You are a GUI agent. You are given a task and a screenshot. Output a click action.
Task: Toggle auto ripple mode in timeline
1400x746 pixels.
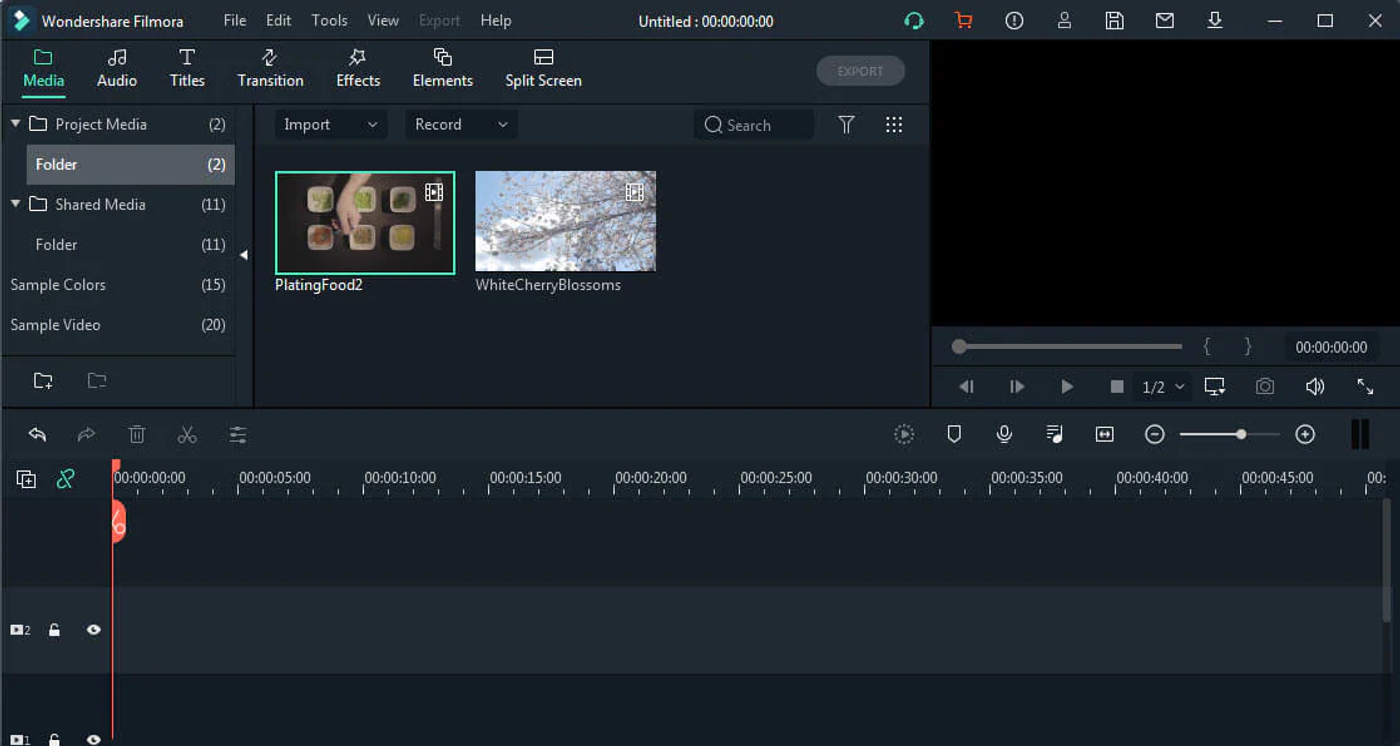66,479
